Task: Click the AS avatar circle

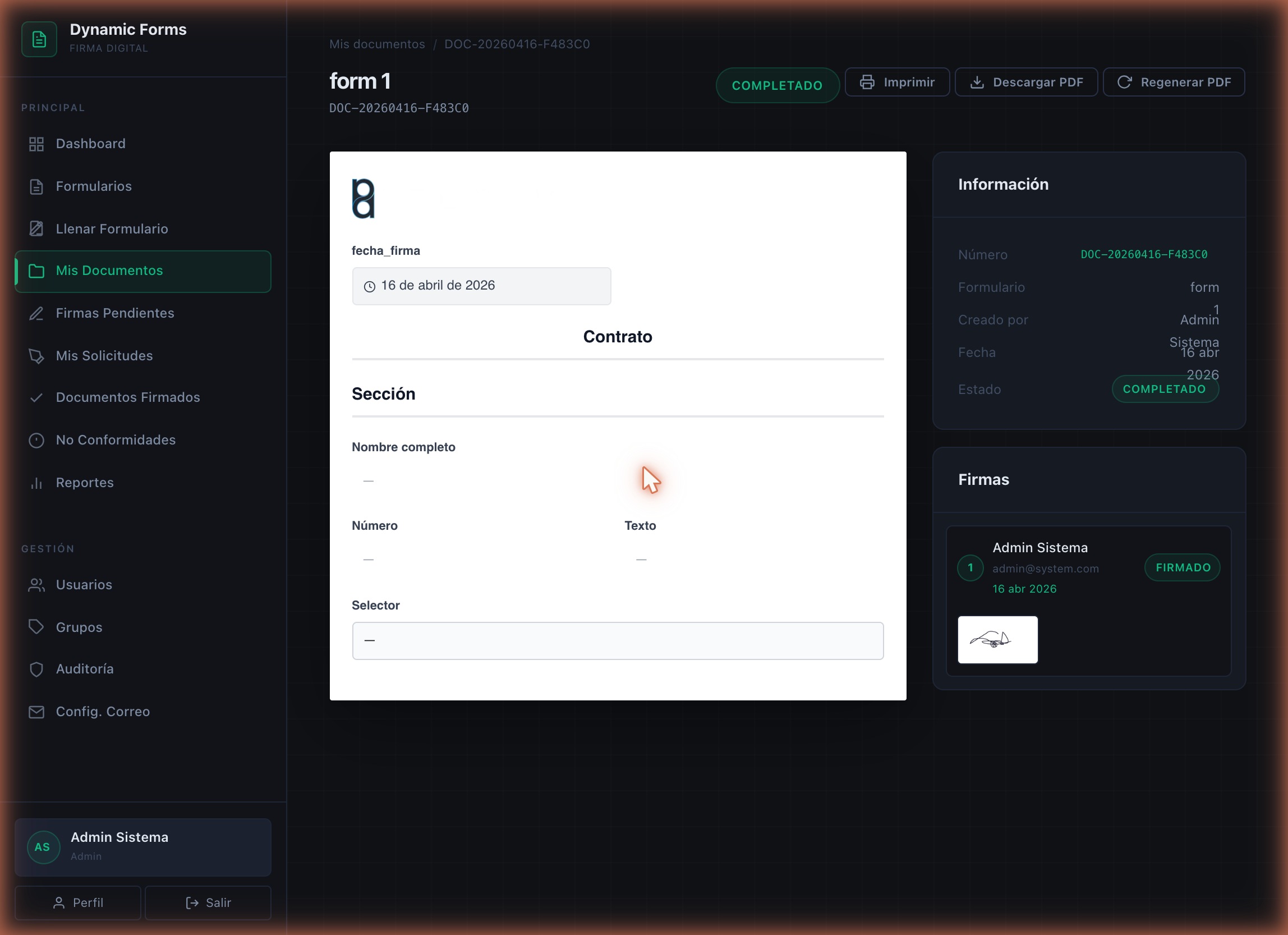Action: point(43,847)
